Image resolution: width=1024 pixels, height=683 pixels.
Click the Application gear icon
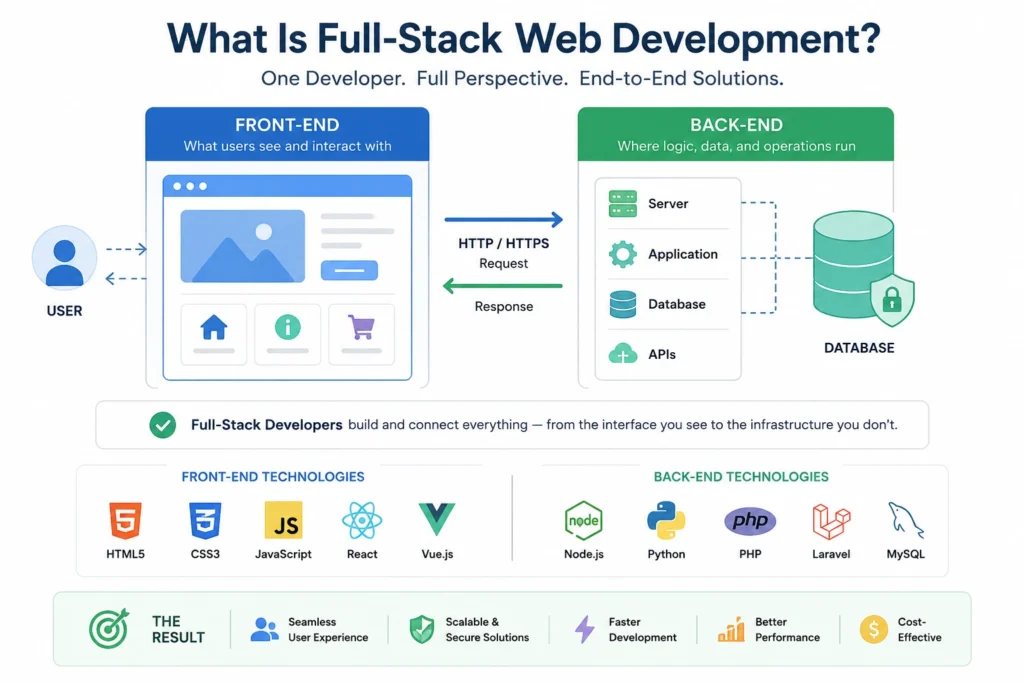pos(622,254)
